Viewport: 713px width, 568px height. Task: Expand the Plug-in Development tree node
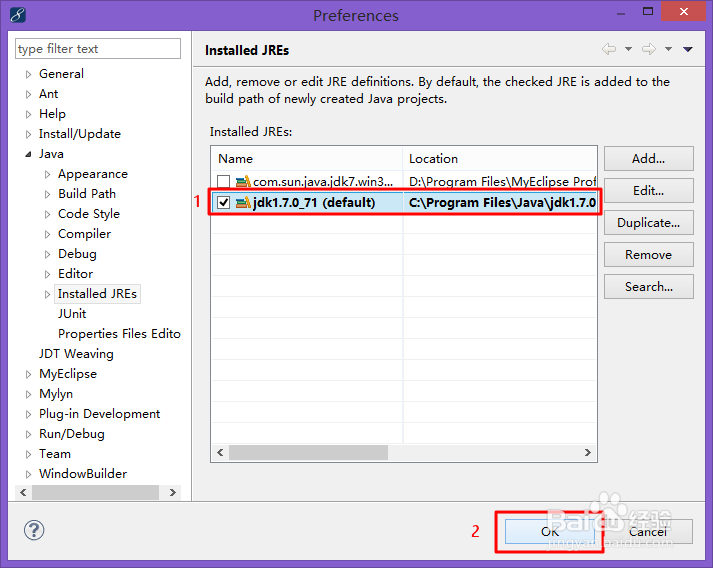click(x=28, y=414)
